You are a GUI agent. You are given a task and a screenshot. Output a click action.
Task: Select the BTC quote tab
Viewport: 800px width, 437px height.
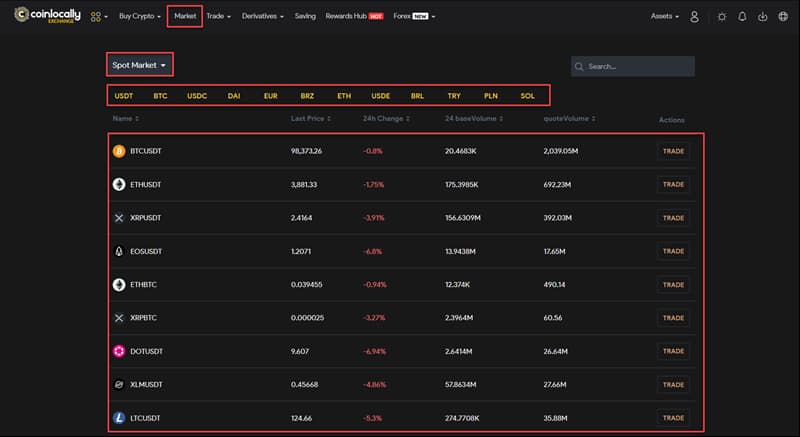160,96
